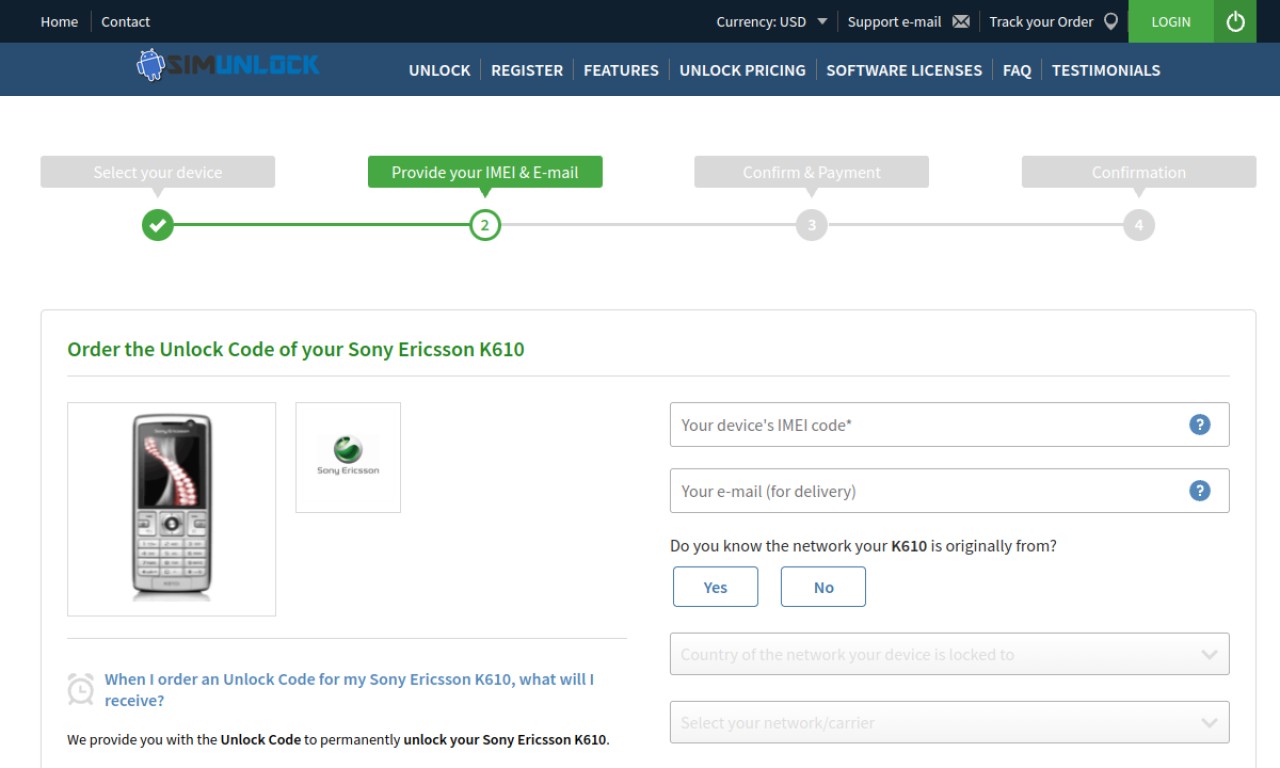Open the TESTIMONIALS menu item
The height and width of the screenshot is (768, 1280).
click(1106, 70)
